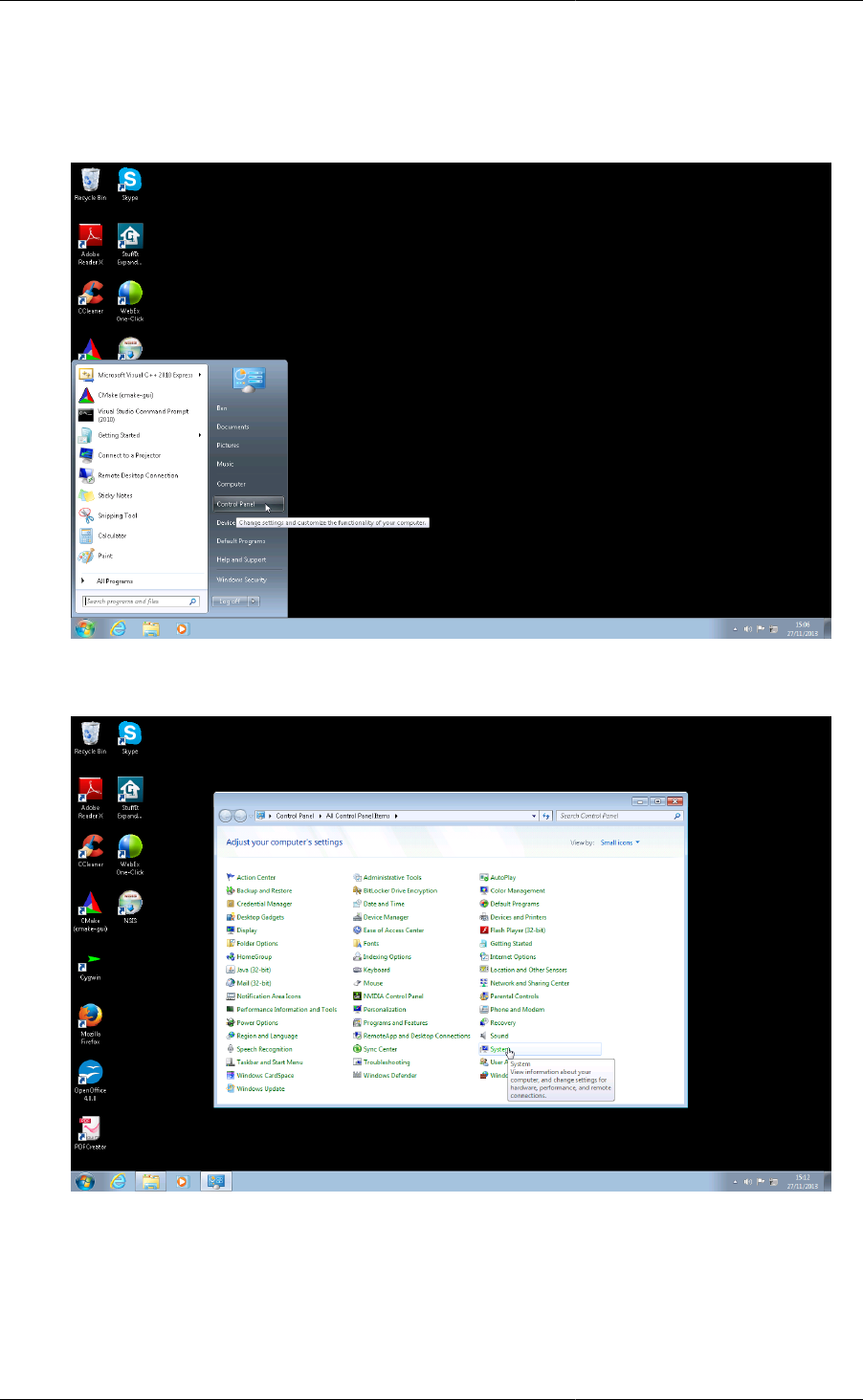This screenshot has width=863, height=1400.
Task: Open Performance Information and Tools
Action: coord(281,1010)
